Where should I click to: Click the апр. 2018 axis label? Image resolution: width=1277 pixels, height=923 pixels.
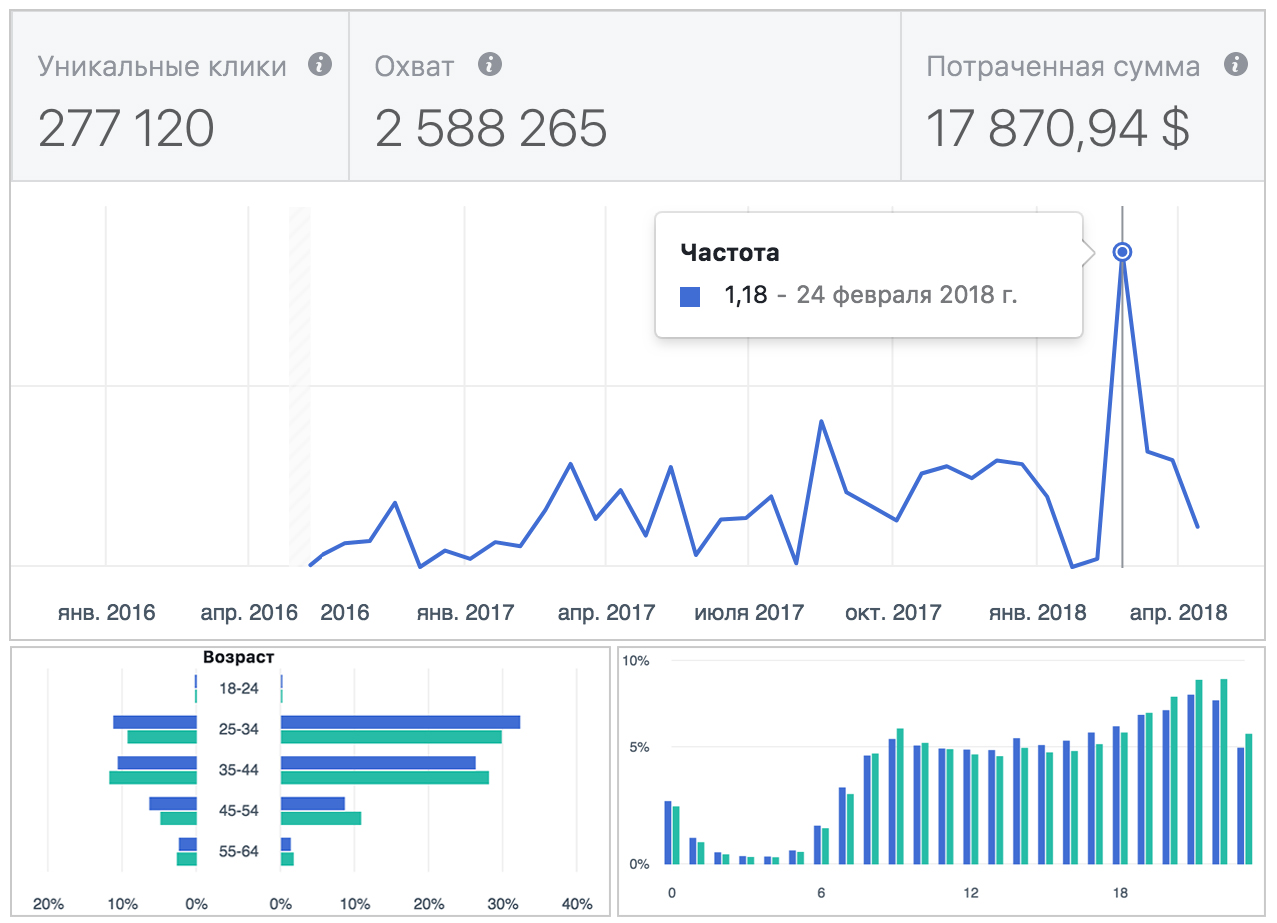[1178, 612]
